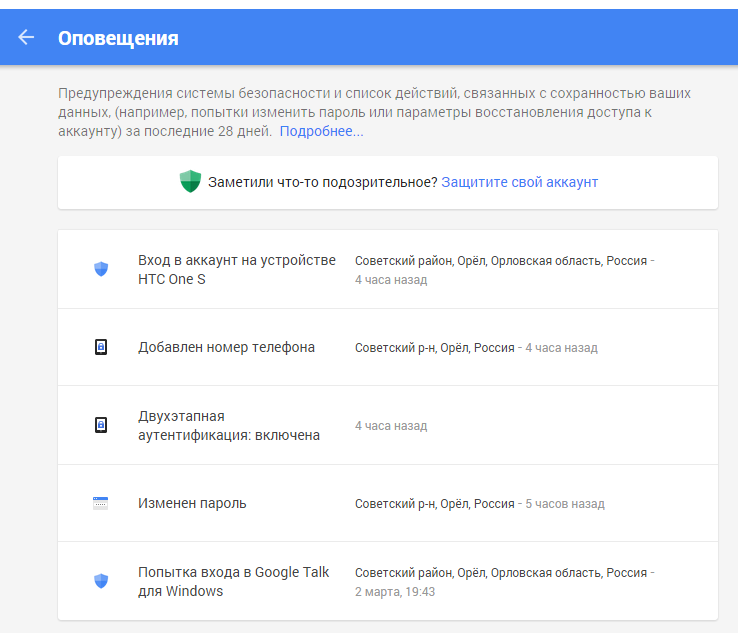Select the Вход в аккаунт на устройстве HTC One S entry
The width and height of the screenshot is (738, 633).
pyautogui.click(x=236, y=269)
